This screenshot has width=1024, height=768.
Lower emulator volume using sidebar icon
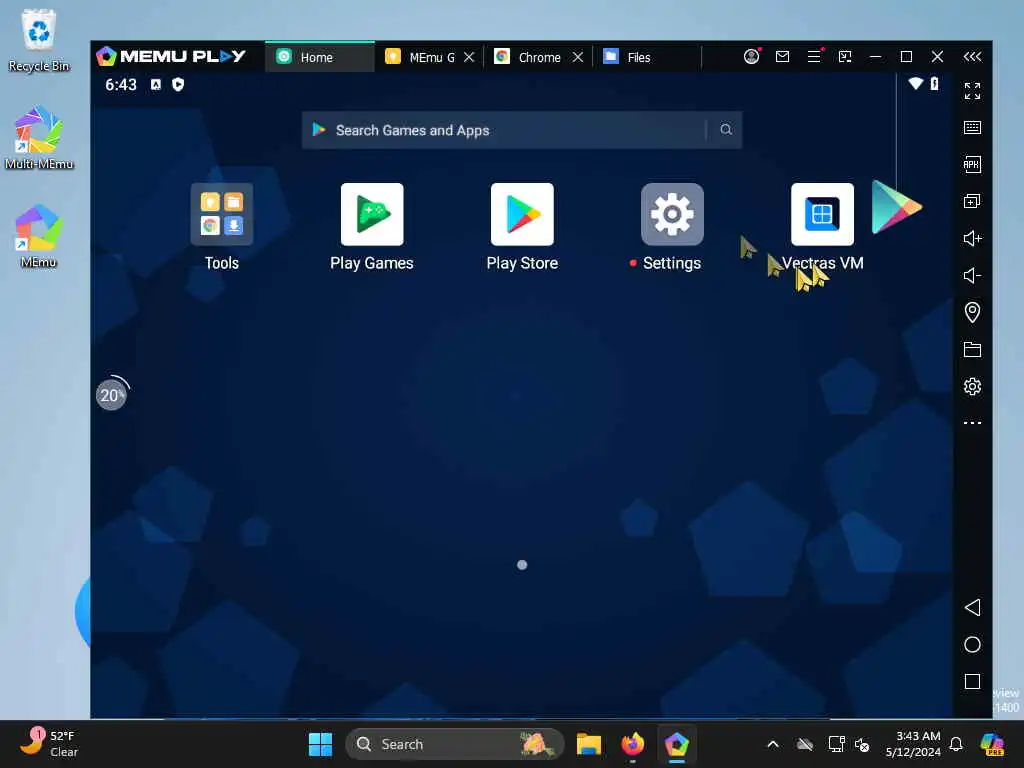(x=972, y=276)
